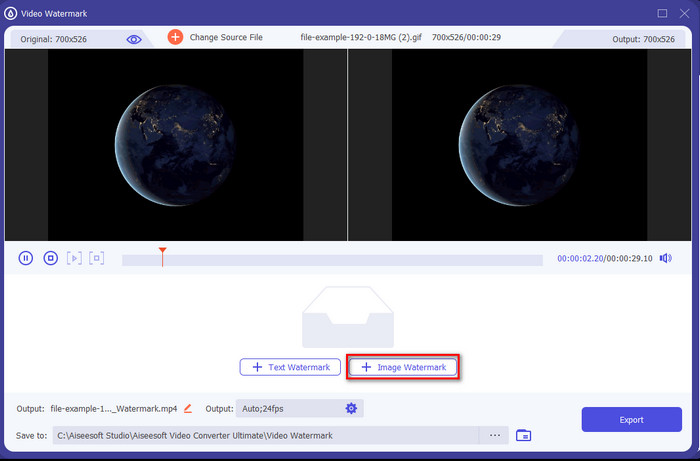Browse save path with three dots
The height and width of the screenshot is (461, 700).
point(494,435)
